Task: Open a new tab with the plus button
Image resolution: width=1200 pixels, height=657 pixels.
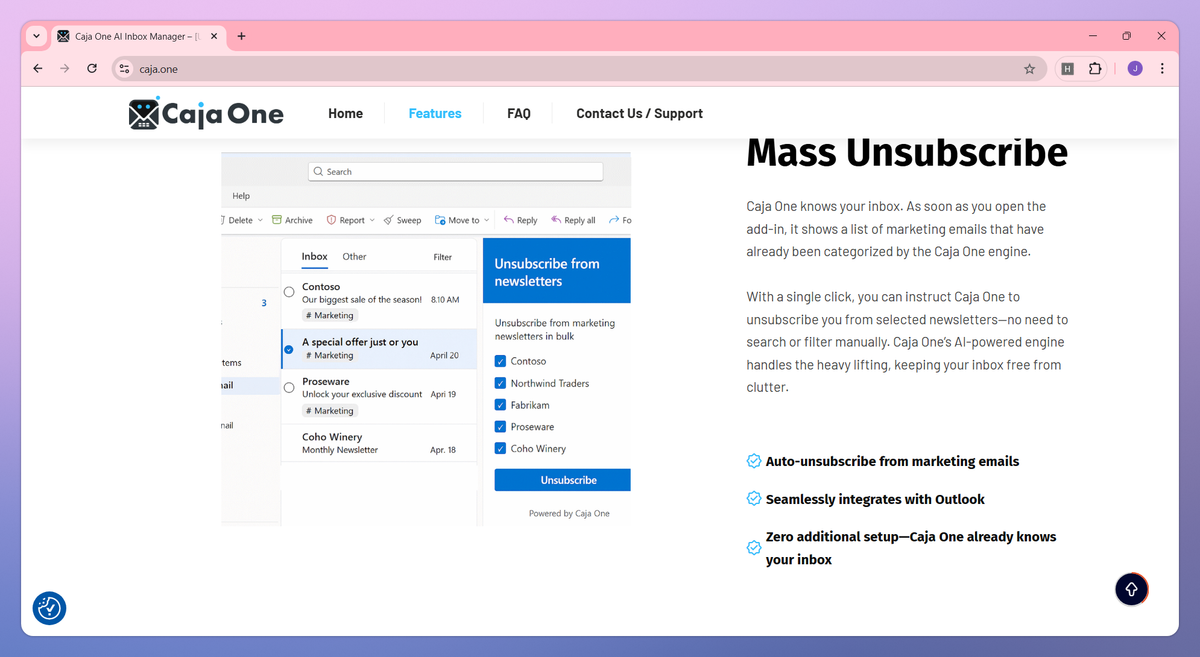Action: [x=241, y=36]
